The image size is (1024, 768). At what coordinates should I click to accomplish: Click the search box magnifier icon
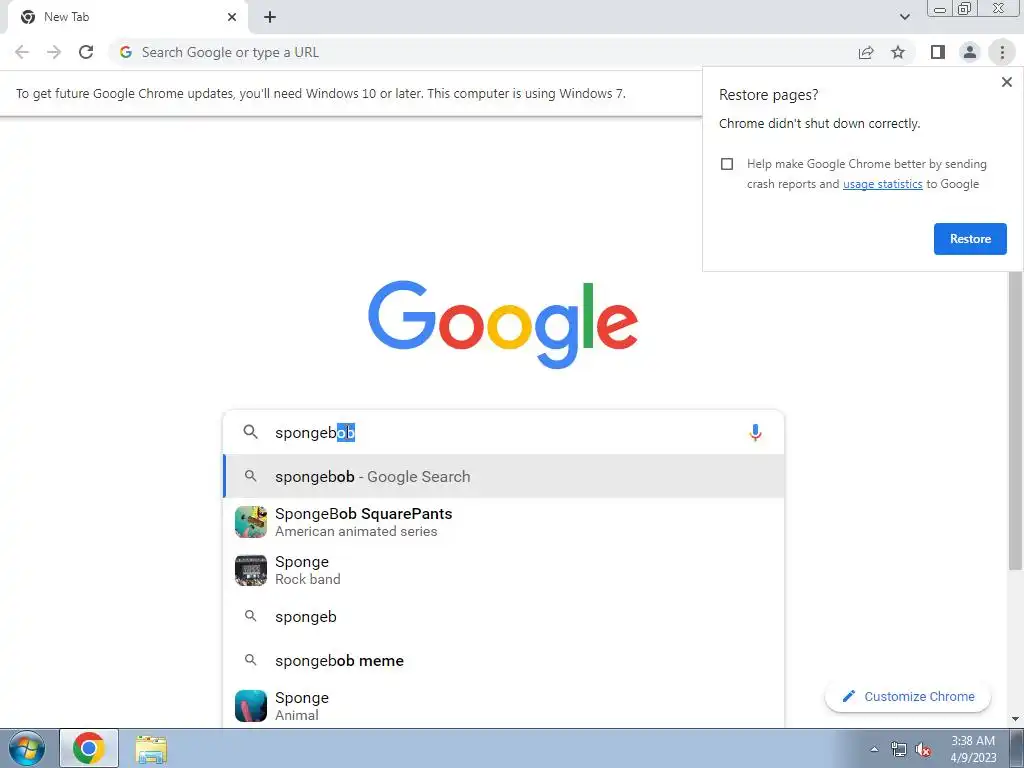click(250, 432)
